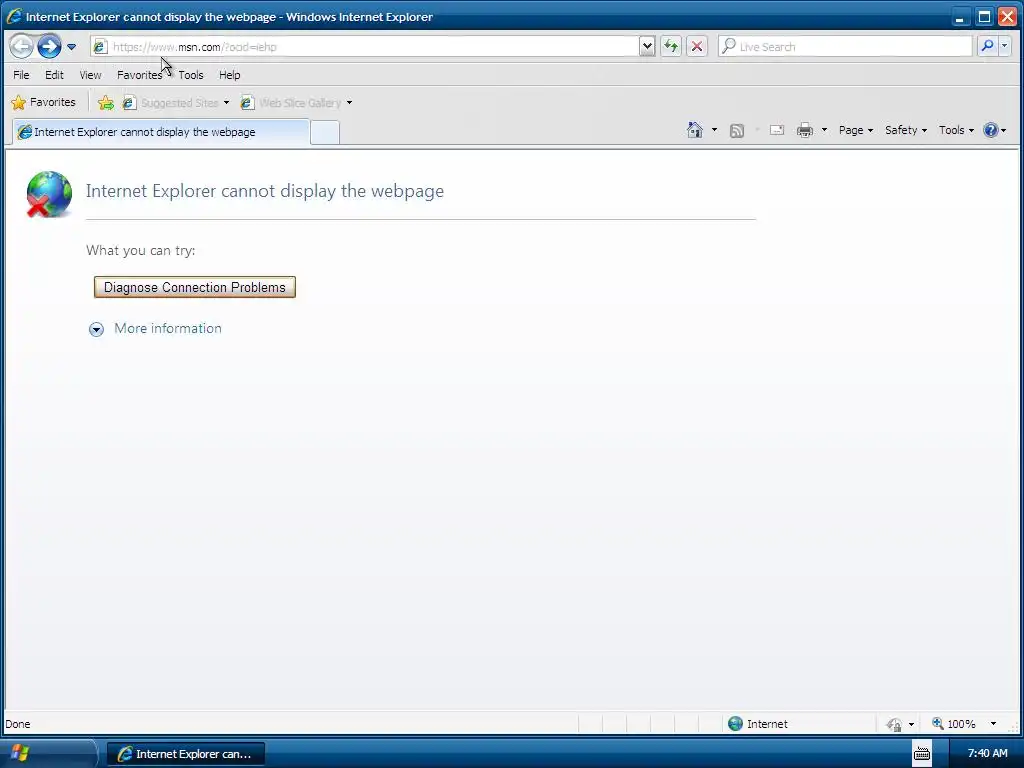Click the Read Mail icon
1024x768 pixels.
(776, 130)
